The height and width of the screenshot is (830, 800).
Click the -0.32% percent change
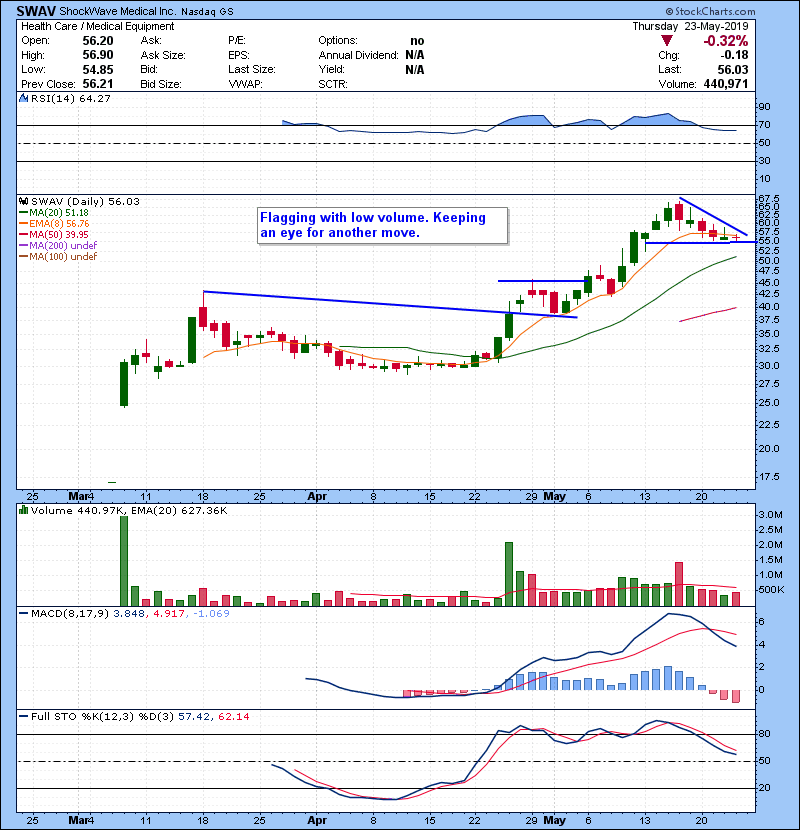pyautogui.click(x=726, y=41)
